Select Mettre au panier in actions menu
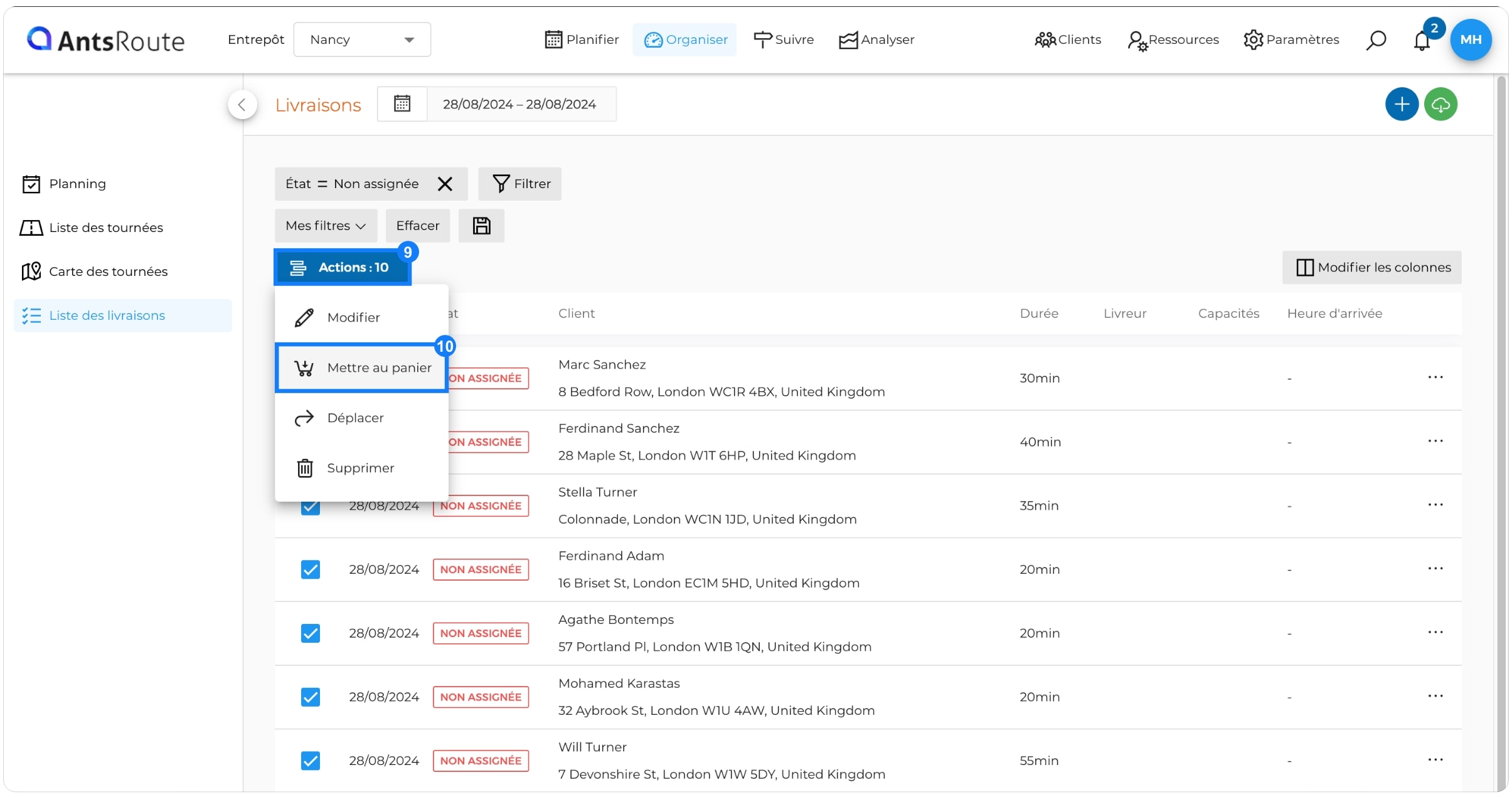1512x797 pixels. [x=361, y=367]
